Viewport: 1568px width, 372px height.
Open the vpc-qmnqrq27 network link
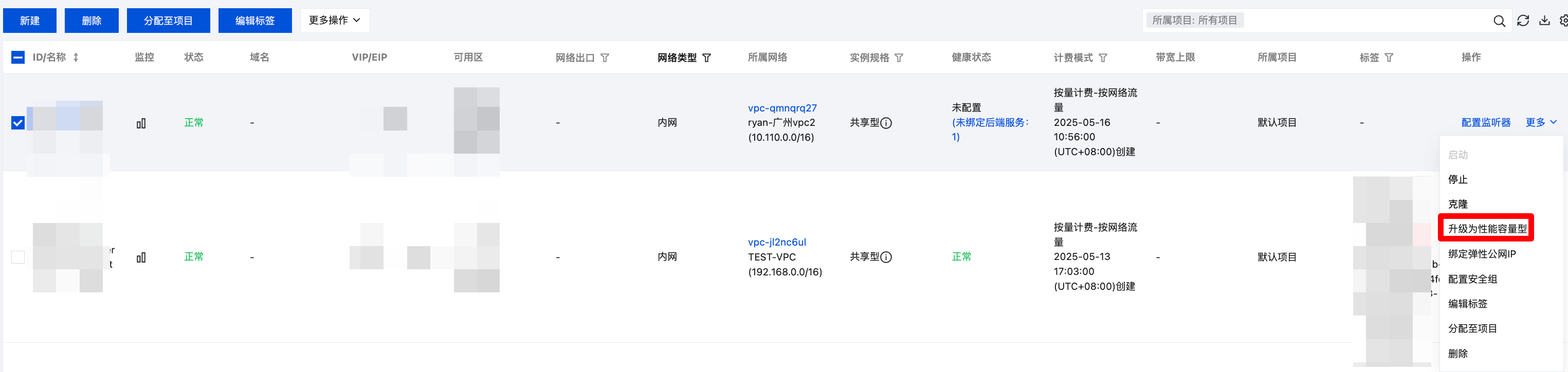click(x=782, y=108)
